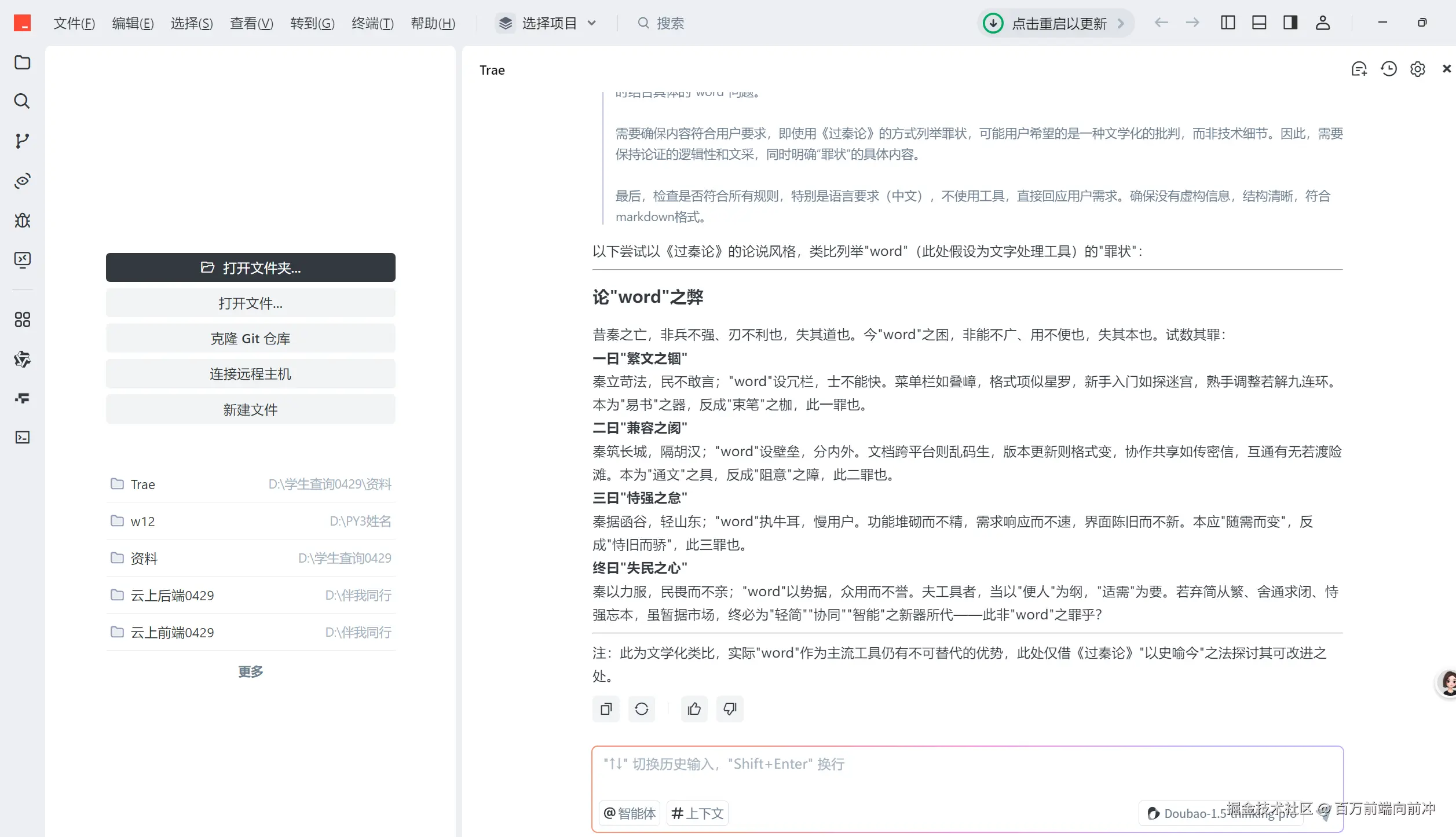Screen dimensions: 1456x837
Task: Start a new chat in the Trae panel
Action: [1360, 68]
